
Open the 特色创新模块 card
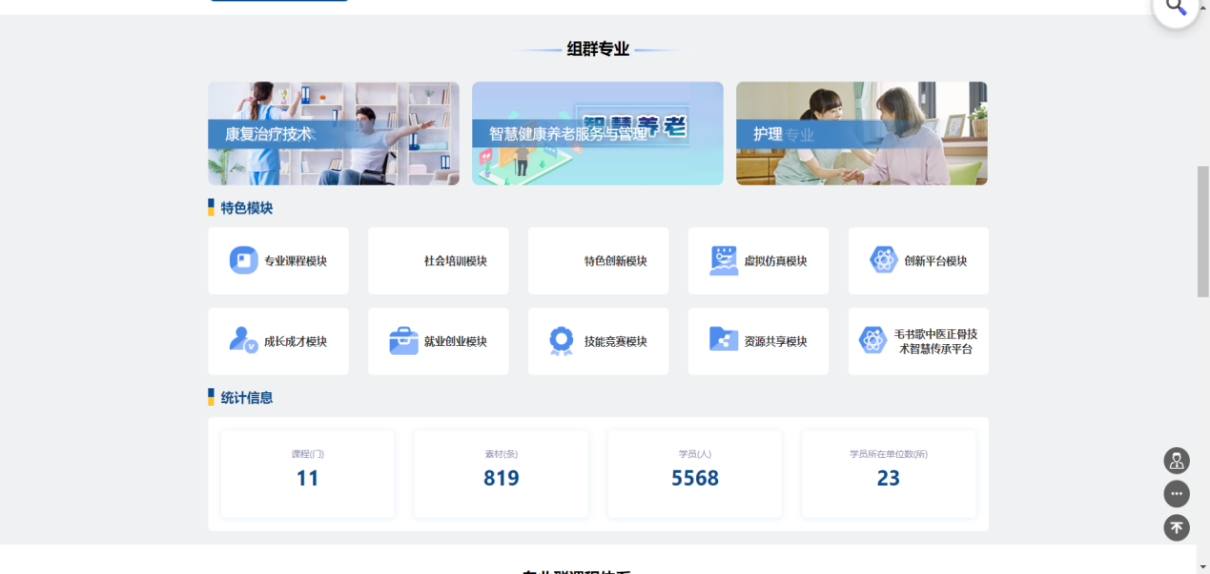598,261
